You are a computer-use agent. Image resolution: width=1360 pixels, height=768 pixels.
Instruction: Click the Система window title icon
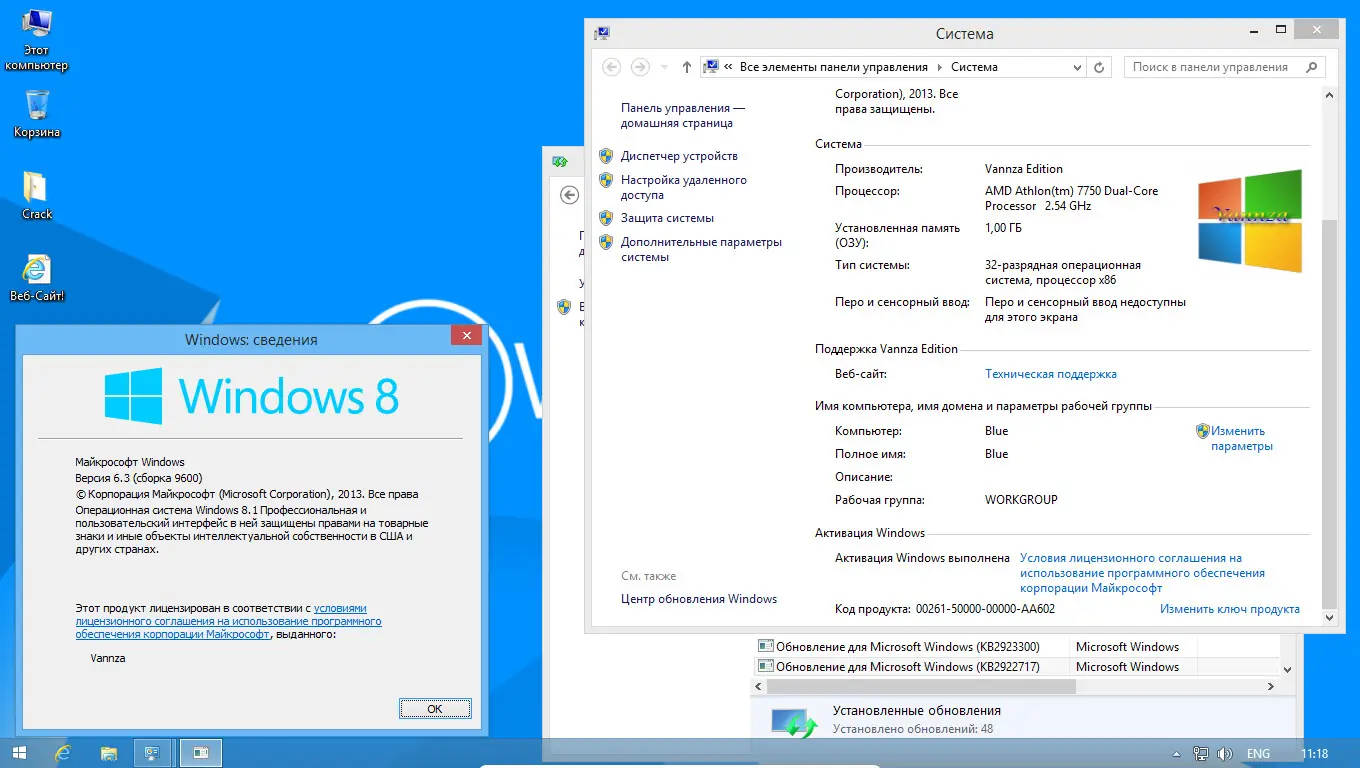pyautogui.click(x=602, y=33)
